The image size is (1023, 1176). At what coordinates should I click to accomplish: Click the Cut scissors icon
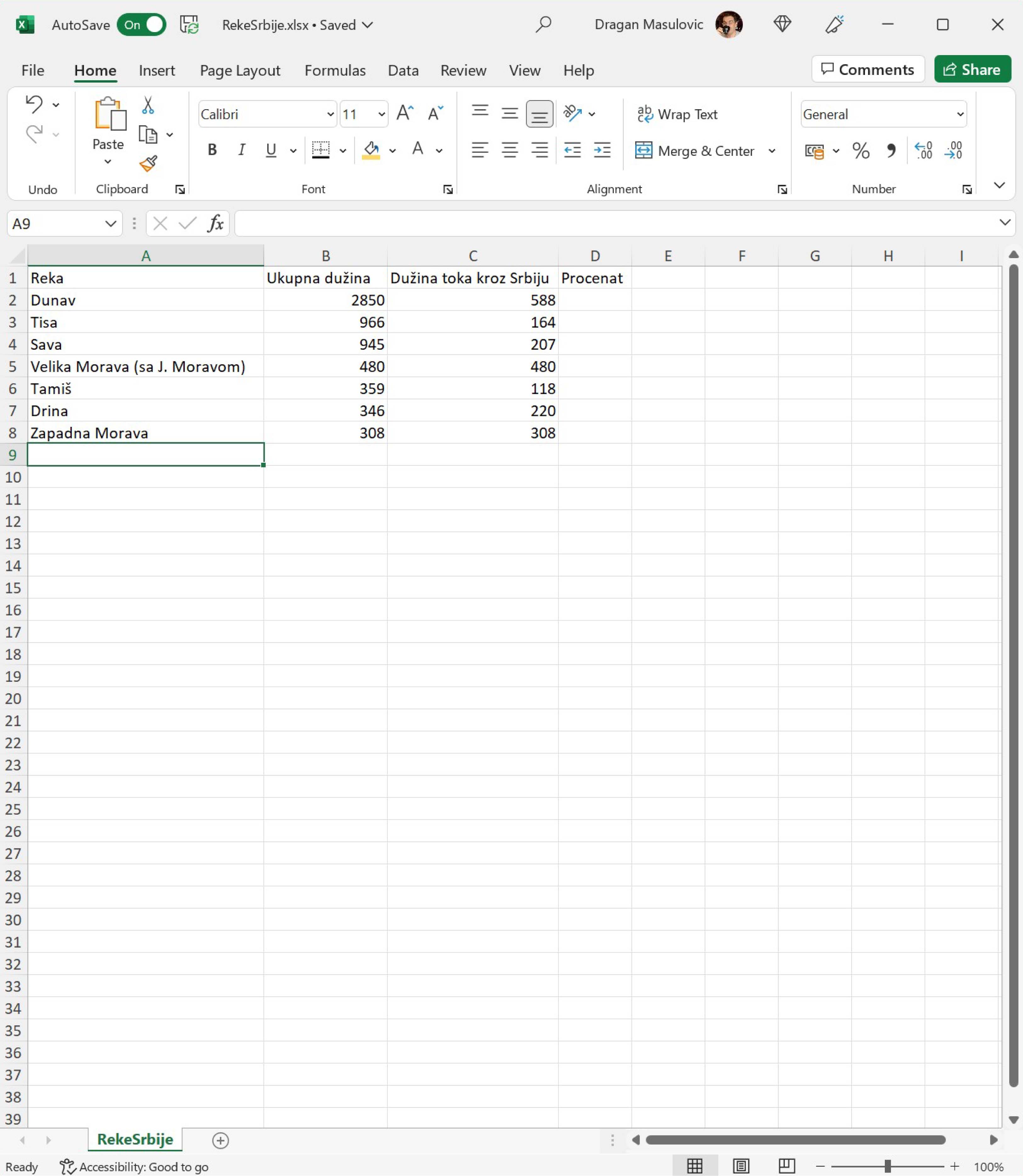click(x=148, y=105)
